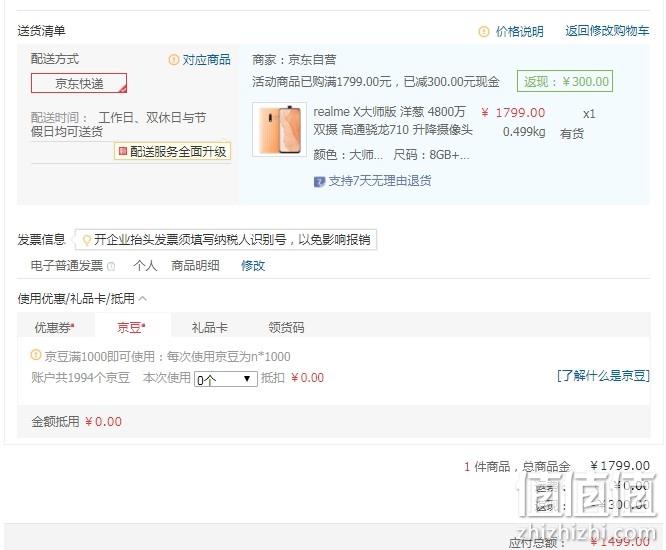Go back via 返回修改购物车 link

click(607, 31)
